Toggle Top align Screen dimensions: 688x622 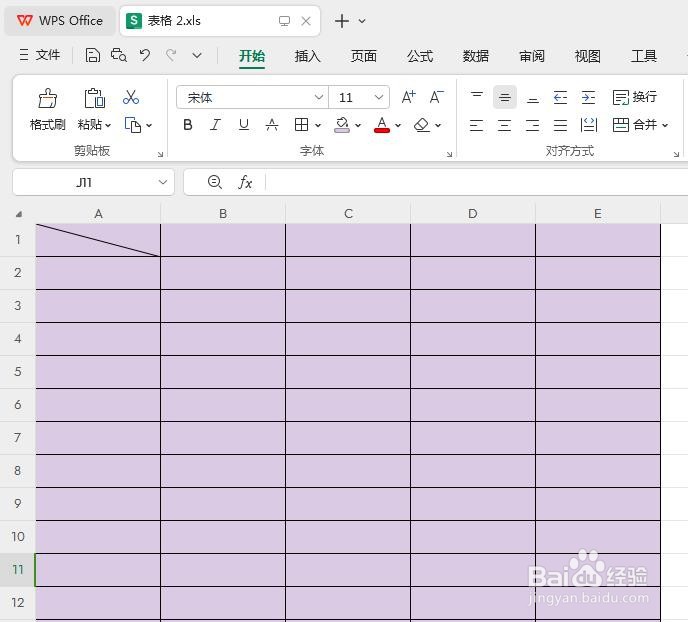(477, 97)
